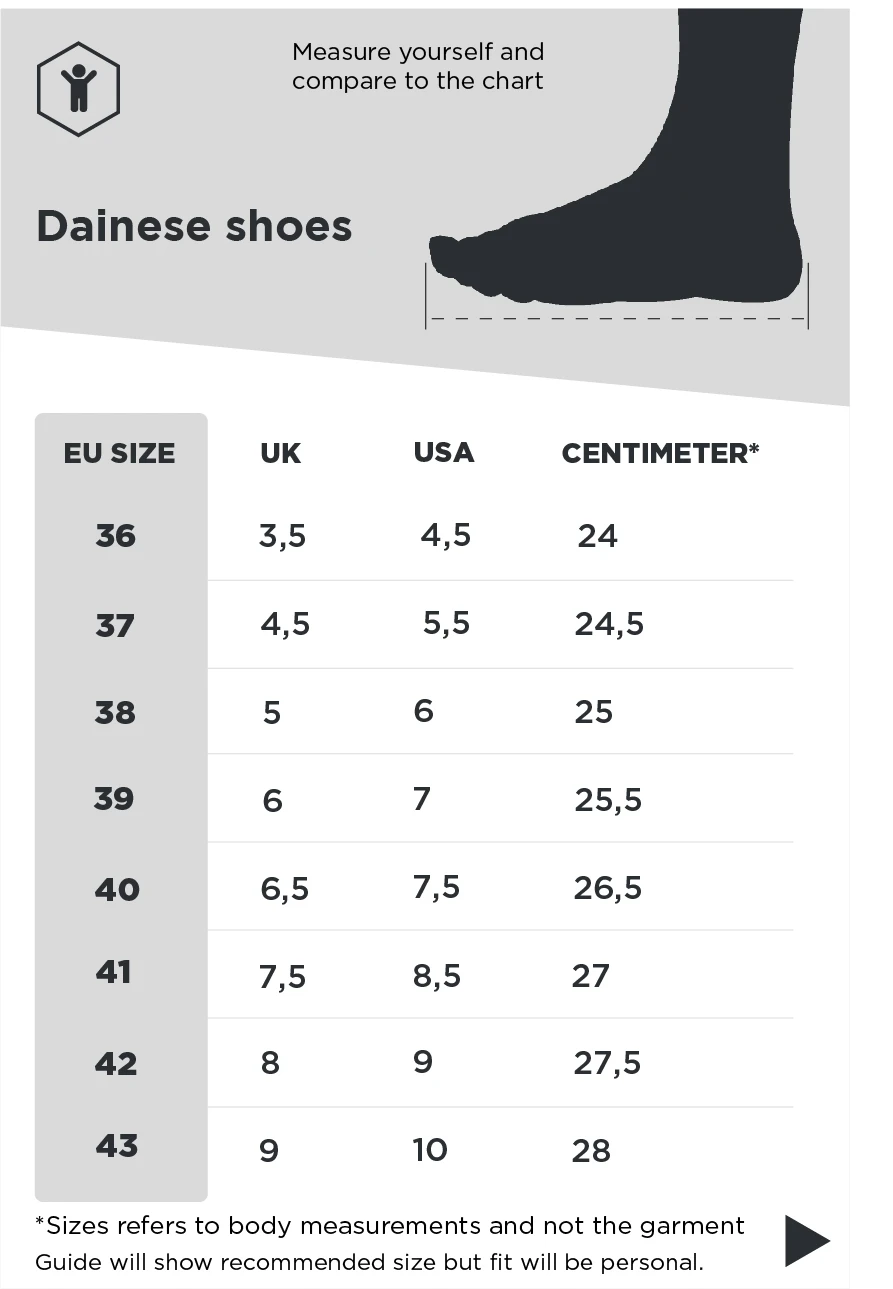The height and width of the screenshot is (1289, 893).
Task: Choose EU size 41 row
Action: click(x=114, y=972)
